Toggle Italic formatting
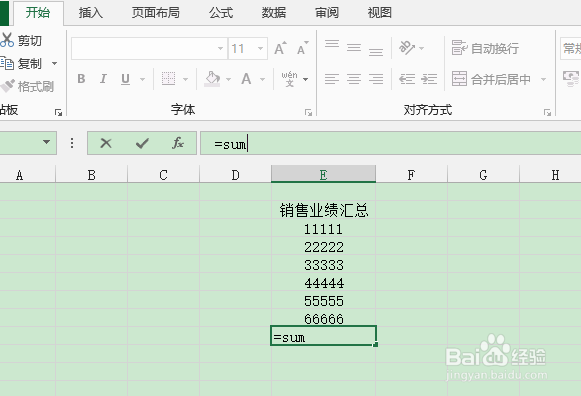Image resolution: width=581 pixels, height=396 pixels. [103, 79]
